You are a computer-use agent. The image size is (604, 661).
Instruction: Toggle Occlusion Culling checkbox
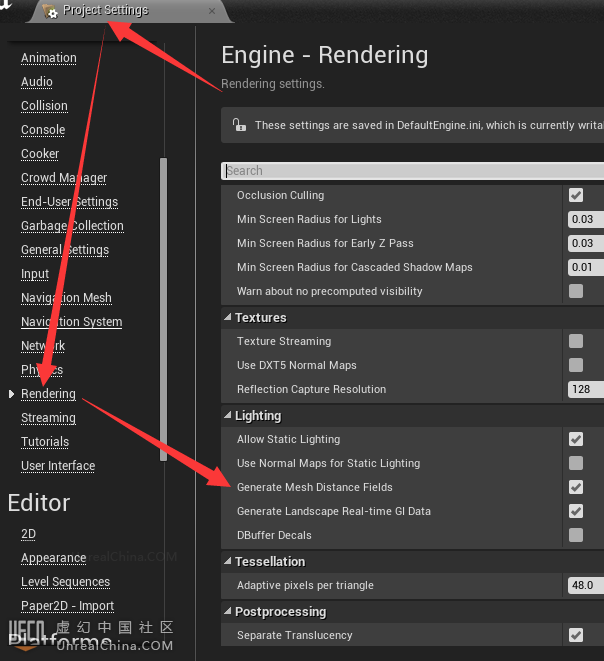pyautogui.click(x=576, y=195)
